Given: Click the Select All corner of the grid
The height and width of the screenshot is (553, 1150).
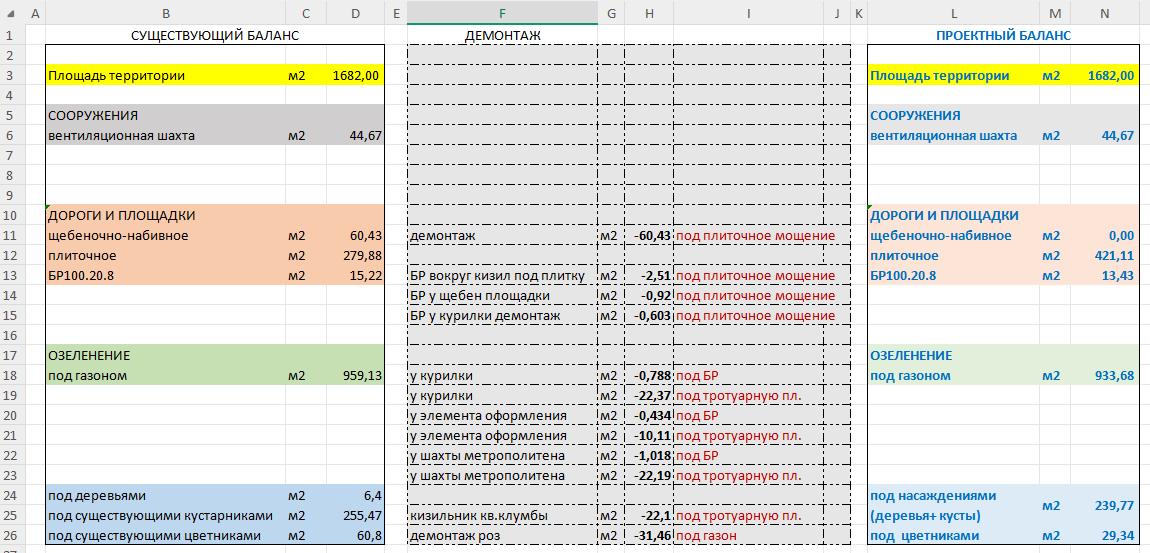Looking at the screenshot, I should [10, 12].
